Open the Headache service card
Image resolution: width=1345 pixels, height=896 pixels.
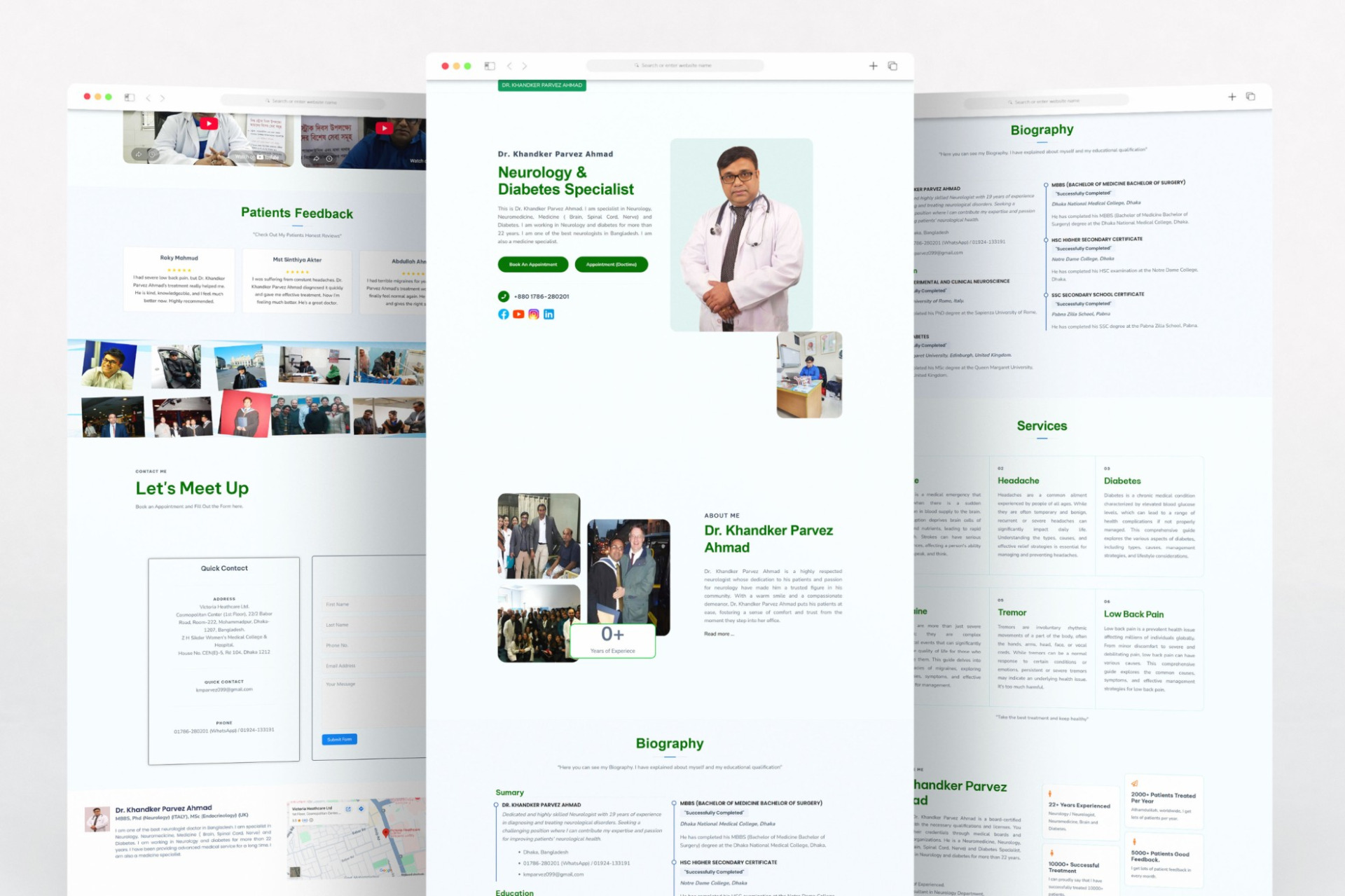pos(1042,516)
